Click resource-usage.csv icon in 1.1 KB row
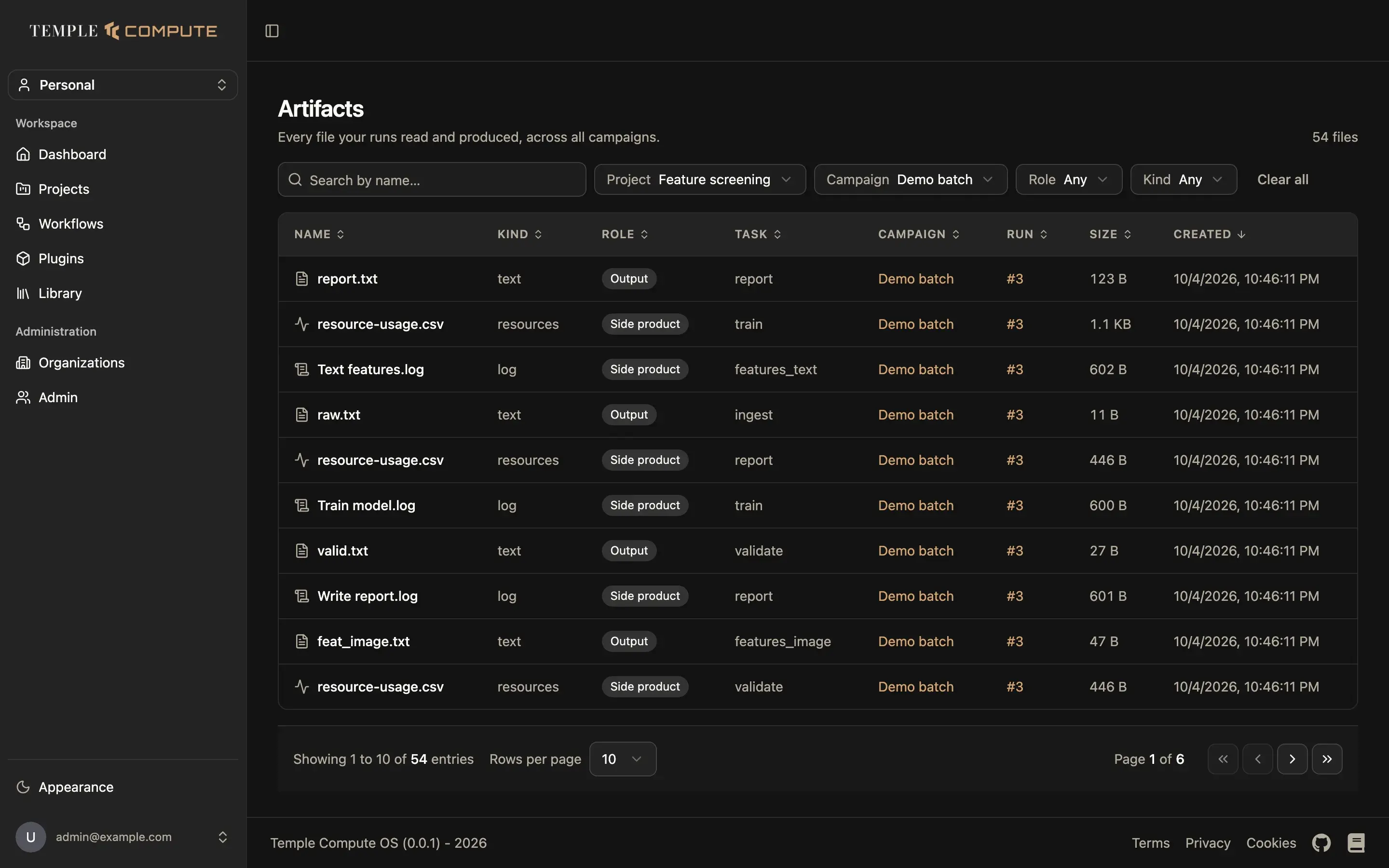 coord(302,325)
